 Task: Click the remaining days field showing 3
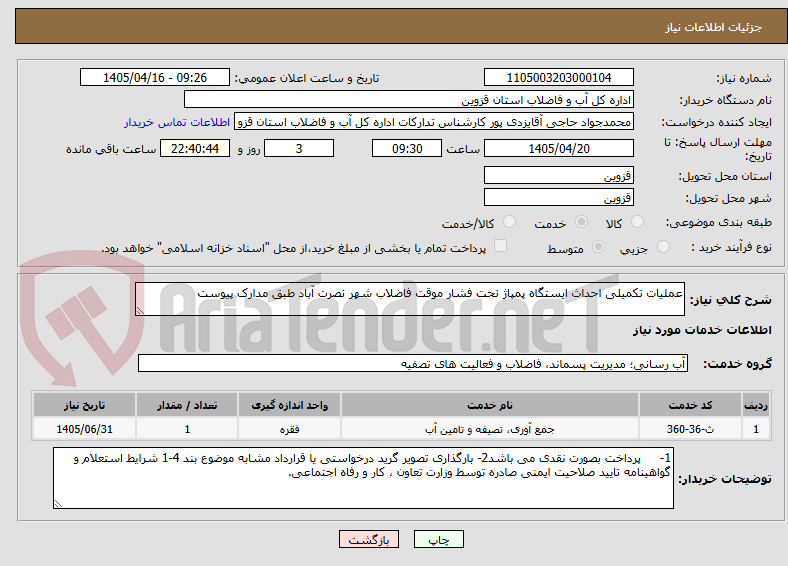pyautogui.click(x=299, y=149)
